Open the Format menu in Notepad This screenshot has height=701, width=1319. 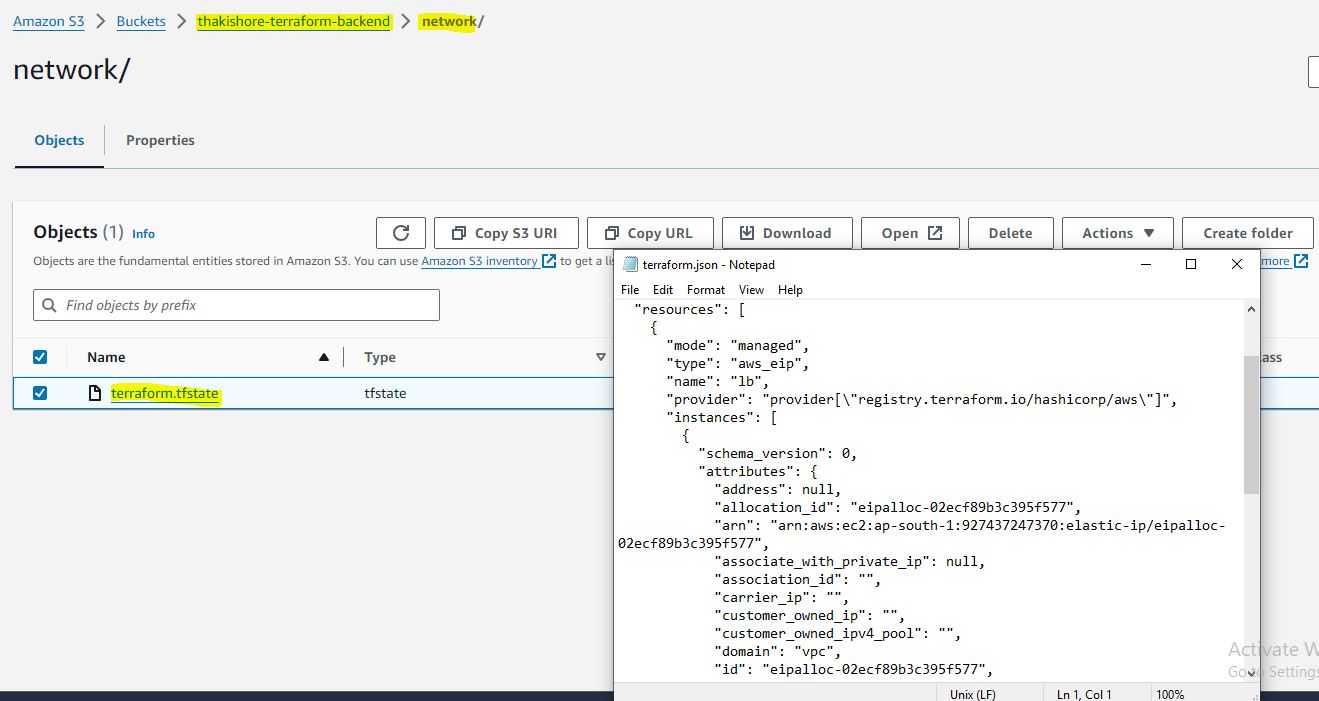click(x=706, y=289)
